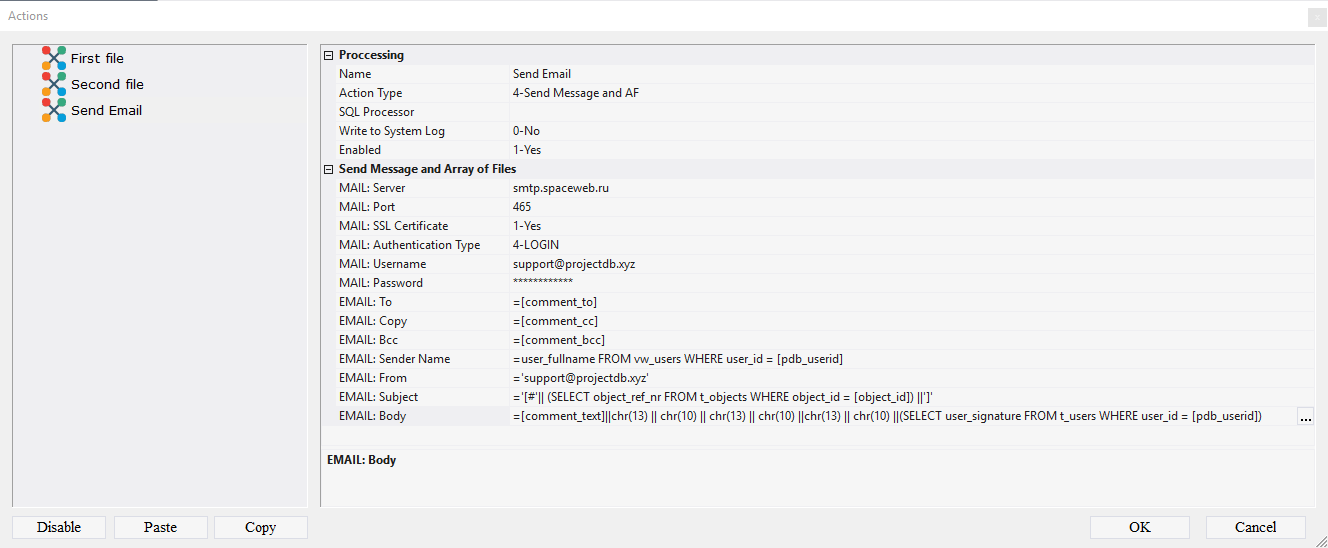Click the Send Email action icon
1328x548 pixels.
click(53, 110)
